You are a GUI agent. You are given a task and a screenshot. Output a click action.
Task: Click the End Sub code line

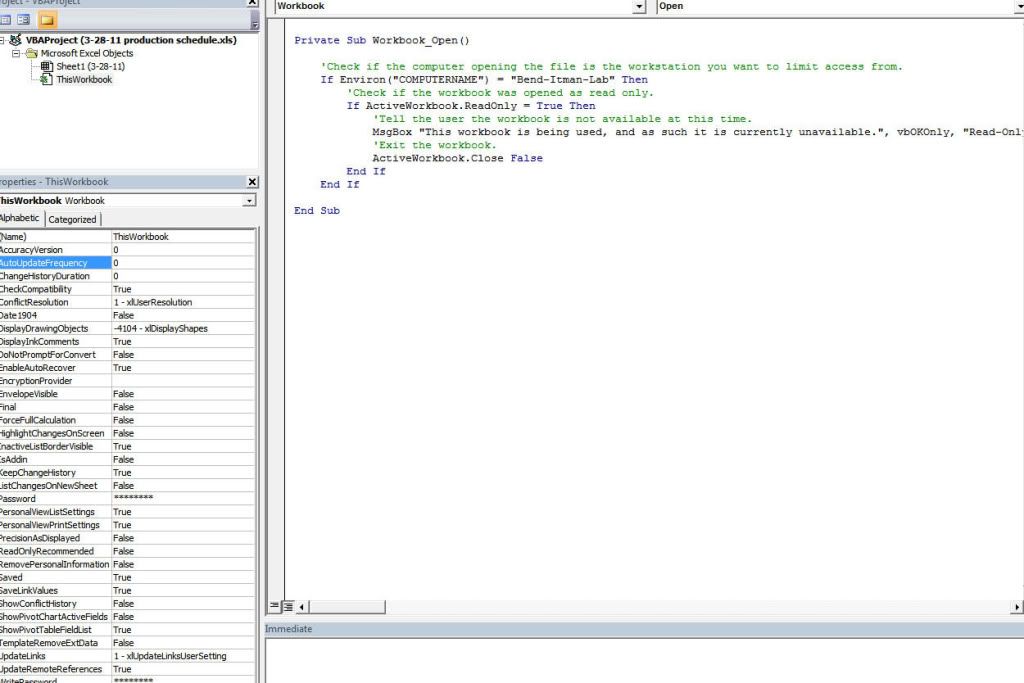click(317, 210)
